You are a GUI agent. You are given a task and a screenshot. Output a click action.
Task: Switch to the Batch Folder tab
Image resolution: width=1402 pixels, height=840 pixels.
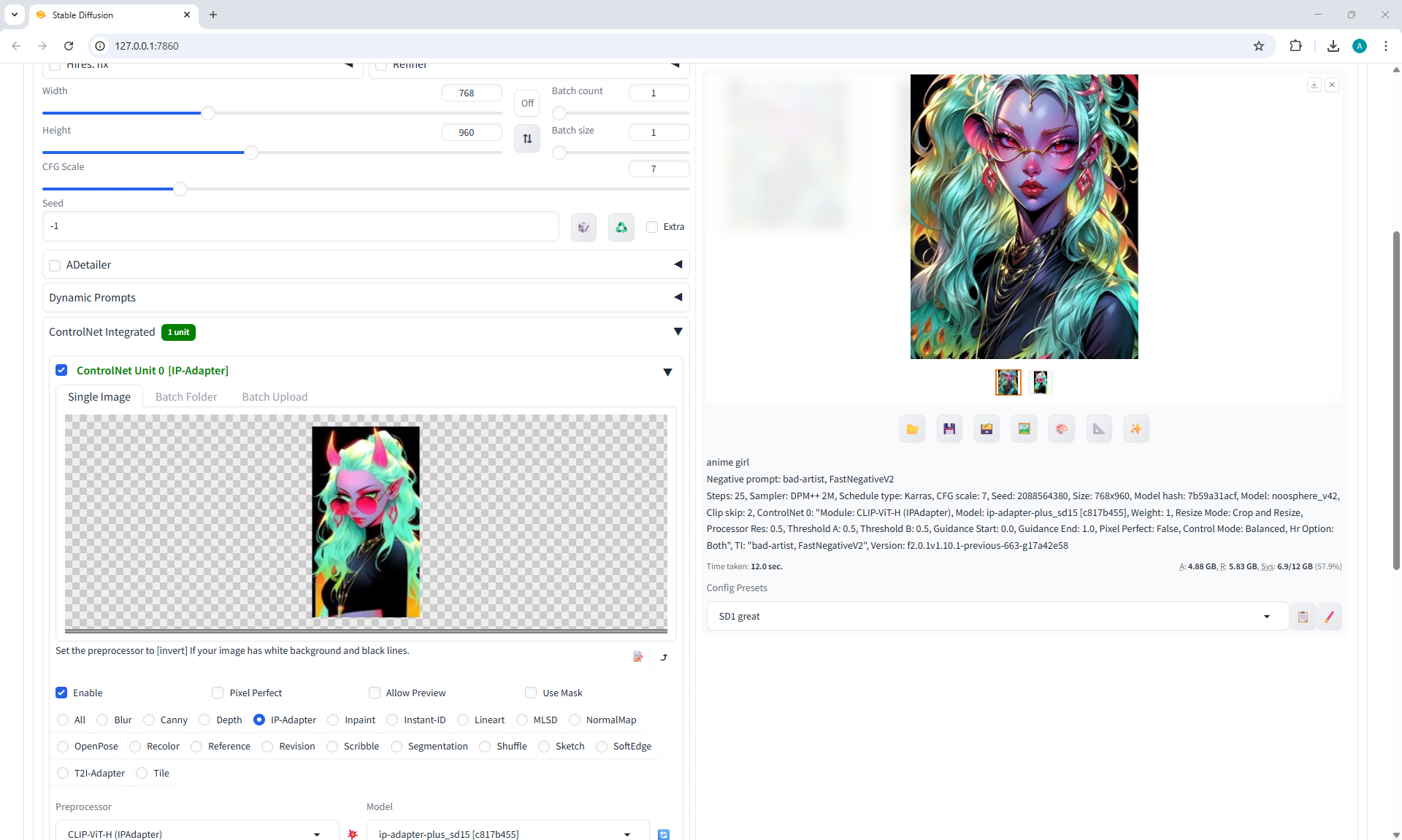pyautogui.click(x=186, y=397)
